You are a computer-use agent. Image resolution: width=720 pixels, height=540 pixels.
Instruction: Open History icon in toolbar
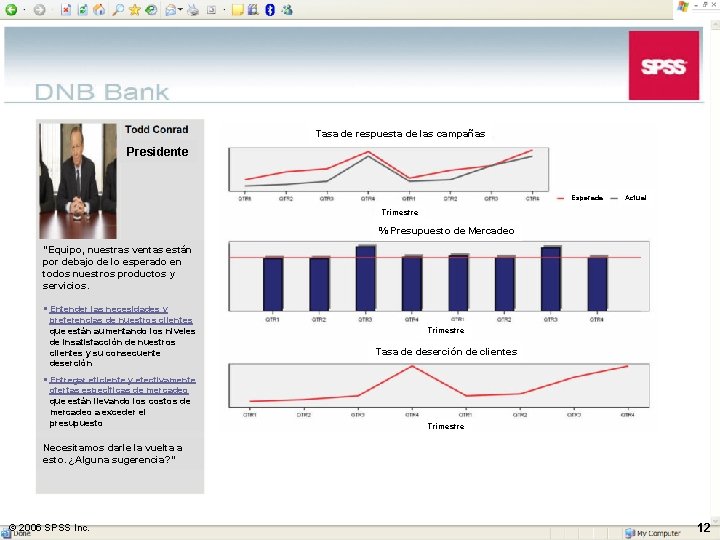click(151, 10)
